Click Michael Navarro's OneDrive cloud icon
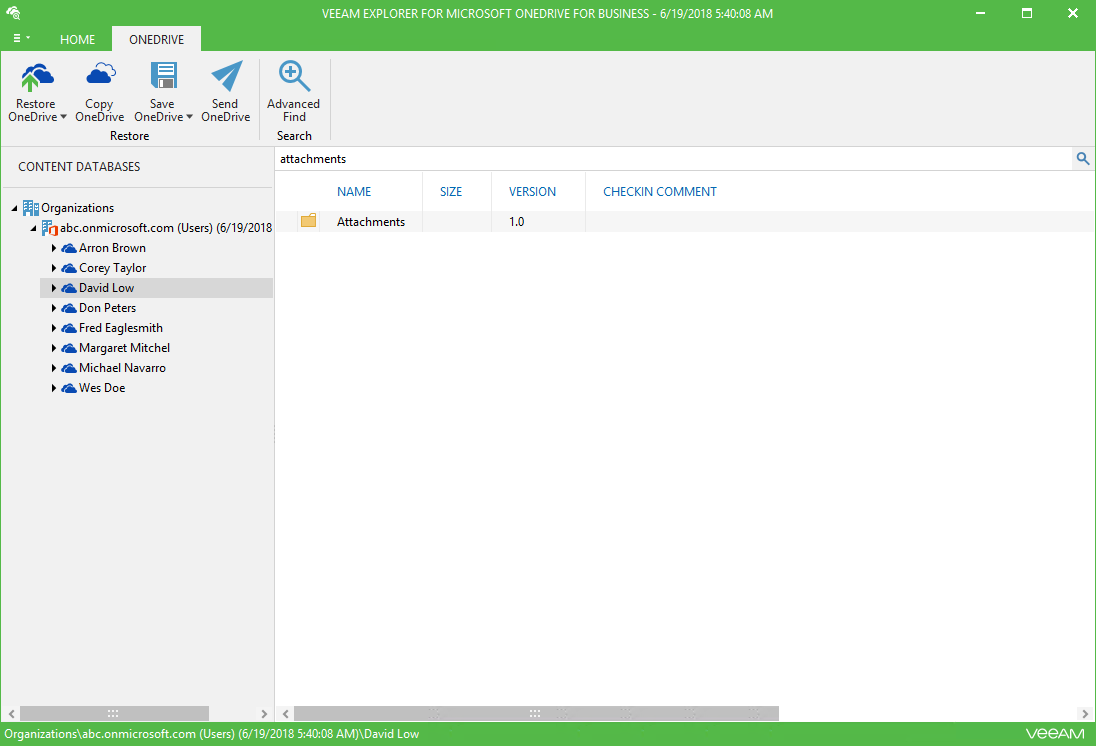 click(x=68, y=368)
